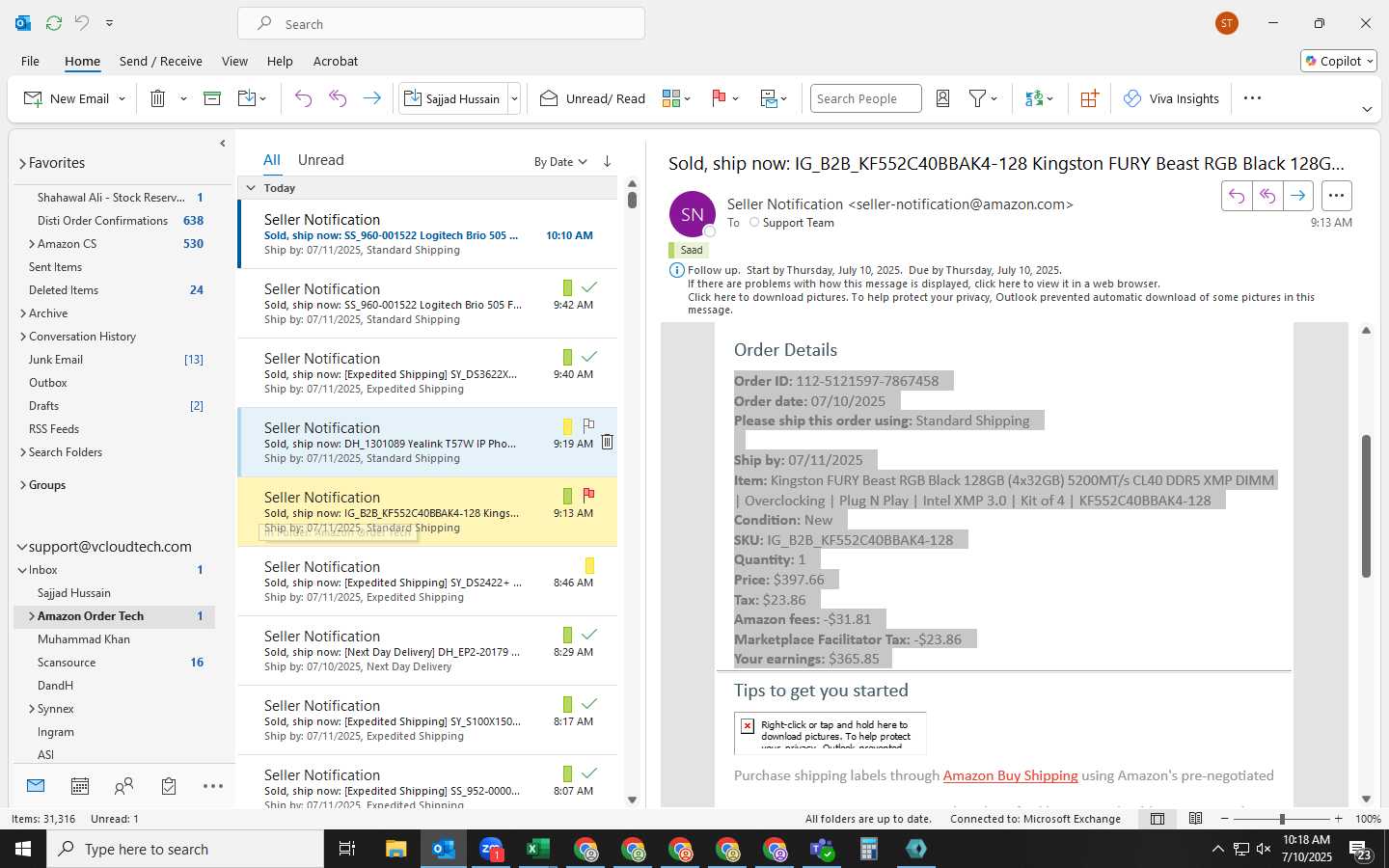Image resolution: width=1389 pixels, height=868 pixels.
Task: Toggle Unread/ Read status
Action: [x=592, y=98]
